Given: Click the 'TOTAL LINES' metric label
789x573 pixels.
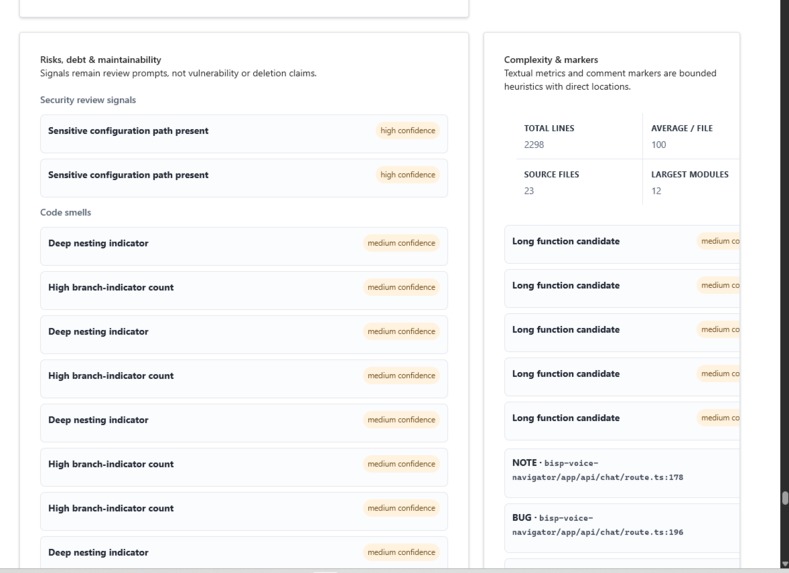Looking at the screenshot, I should click(549, 128).
